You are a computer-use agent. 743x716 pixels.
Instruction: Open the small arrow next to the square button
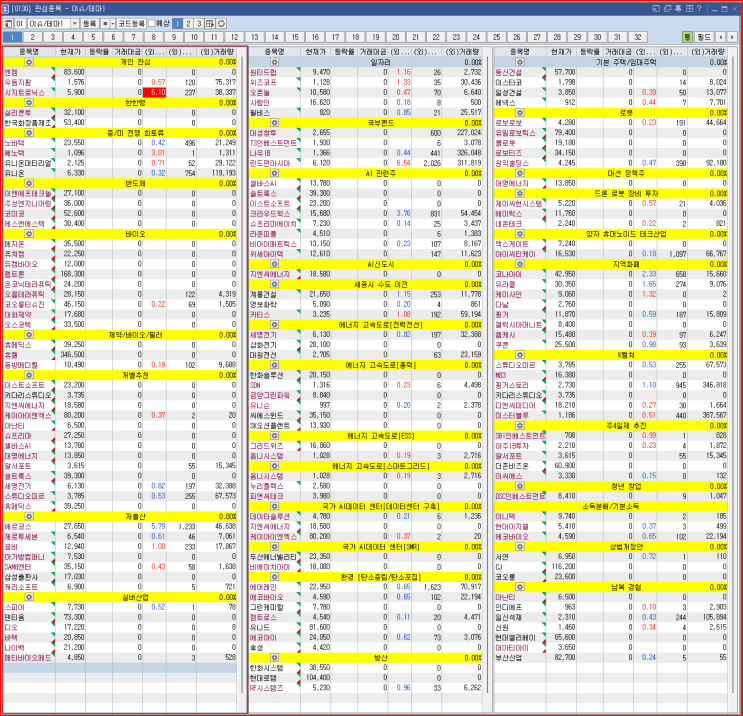(113, 23)
